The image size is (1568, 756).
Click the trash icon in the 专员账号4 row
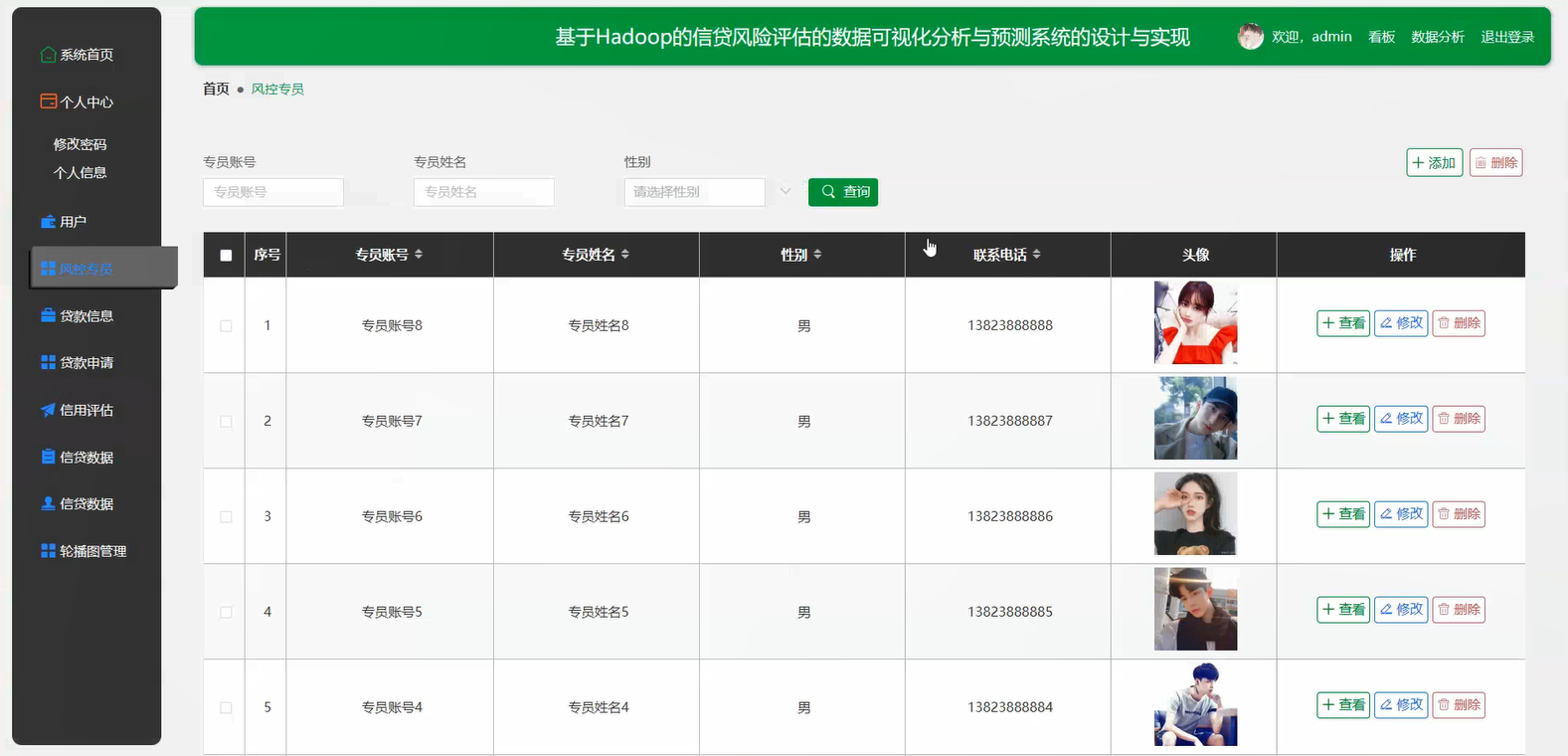tap(1444, 705)
